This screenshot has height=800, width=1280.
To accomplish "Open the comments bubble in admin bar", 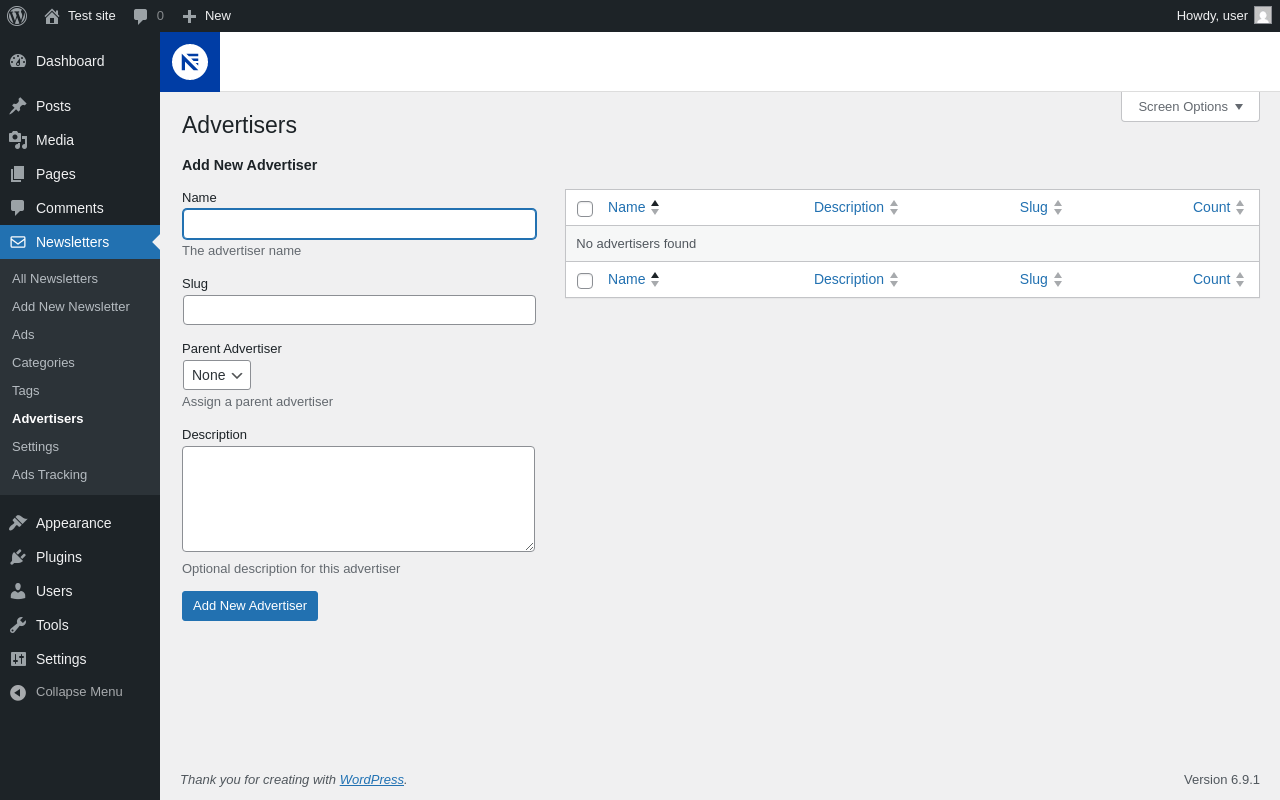I will click(141, 16).
